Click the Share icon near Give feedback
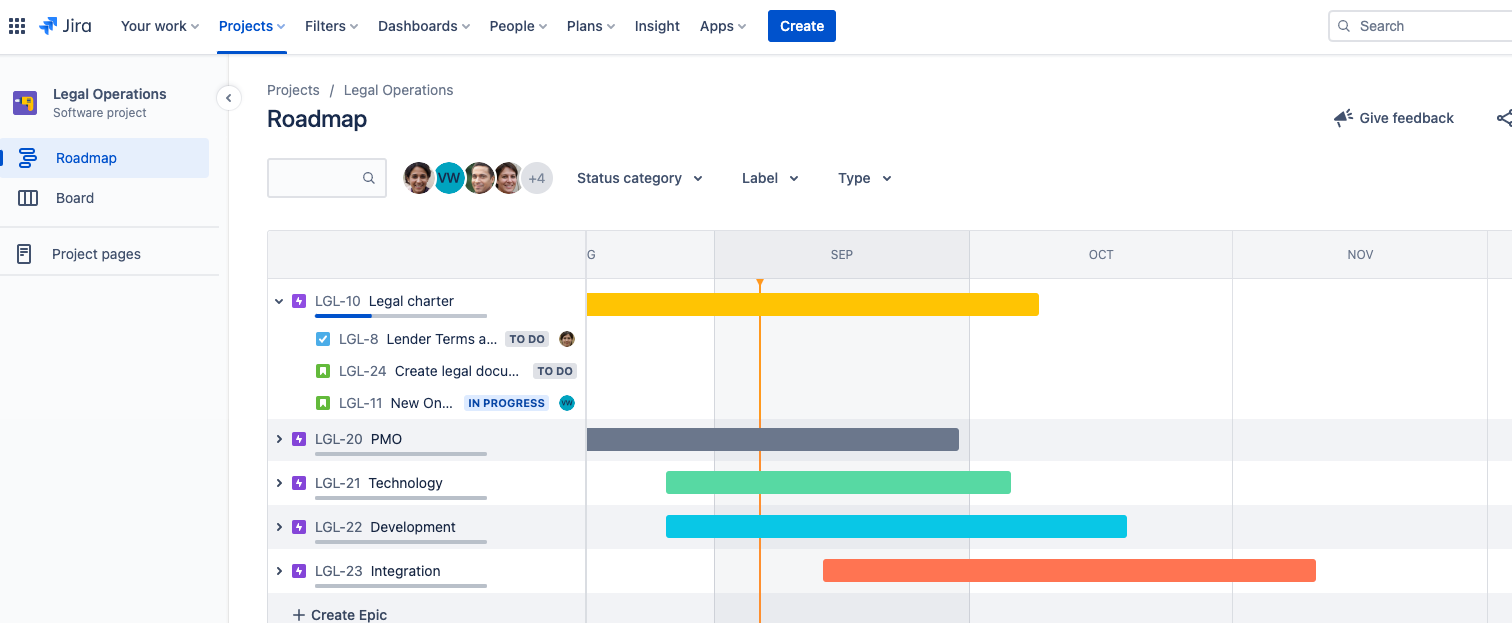This screenshot has width=1512, height=624. (1505, 117)
